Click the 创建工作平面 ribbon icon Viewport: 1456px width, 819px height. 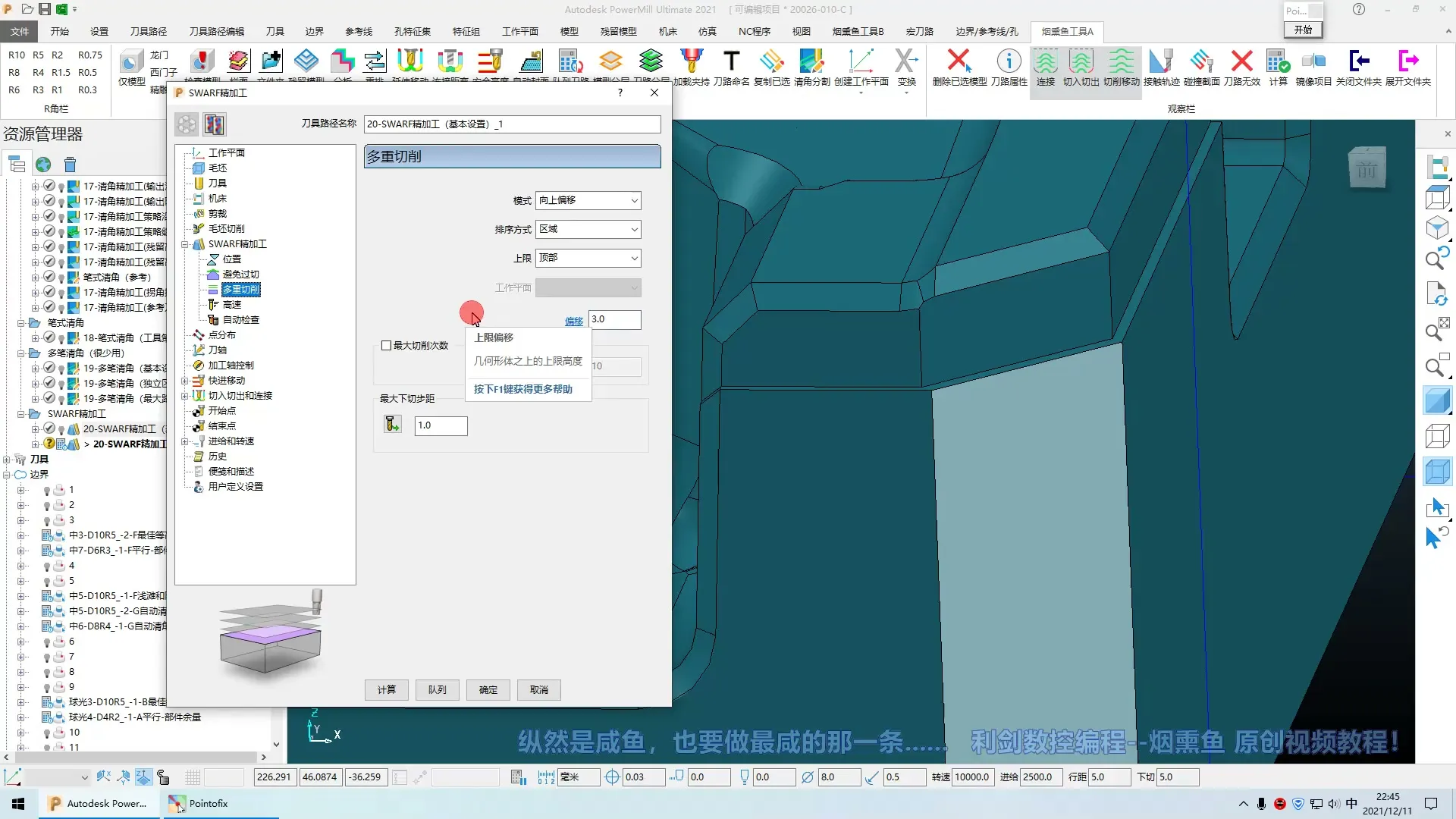(861, 61)
